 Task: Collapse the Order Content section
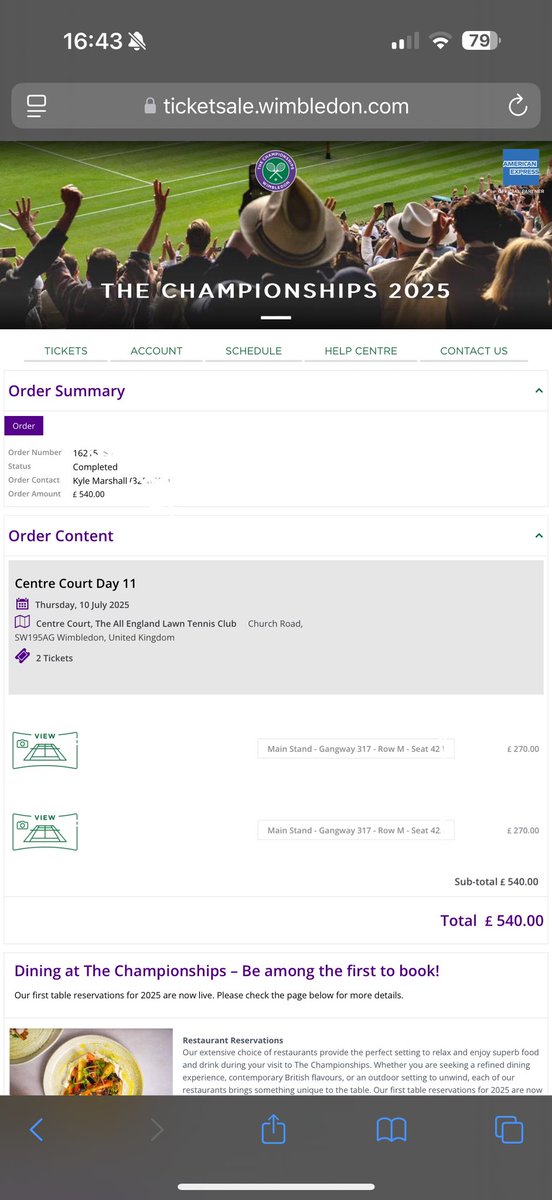coord(539,536)
